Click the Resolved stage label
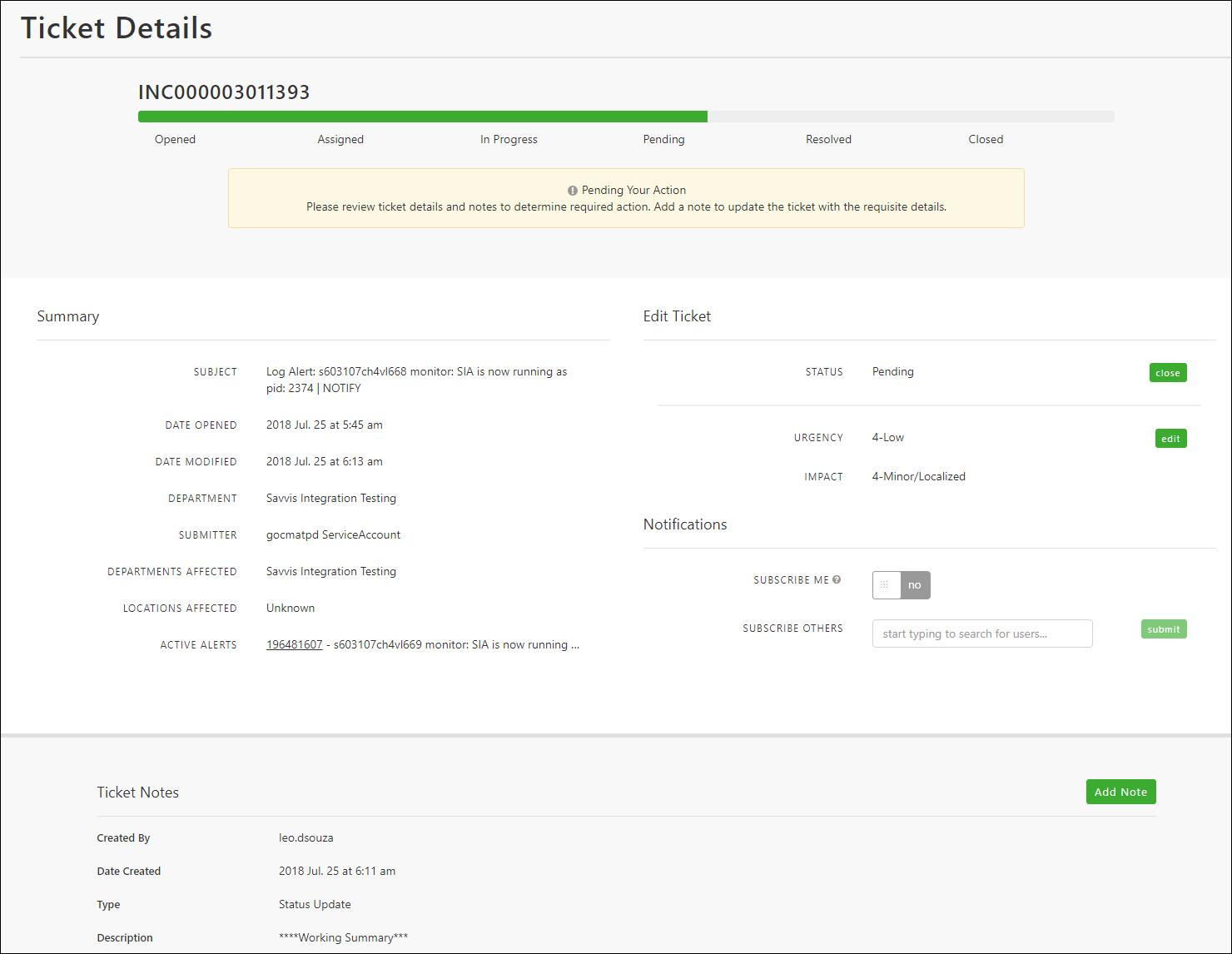Image resolution: width=1232 pixels, height=954 pixels. [828, 139]
